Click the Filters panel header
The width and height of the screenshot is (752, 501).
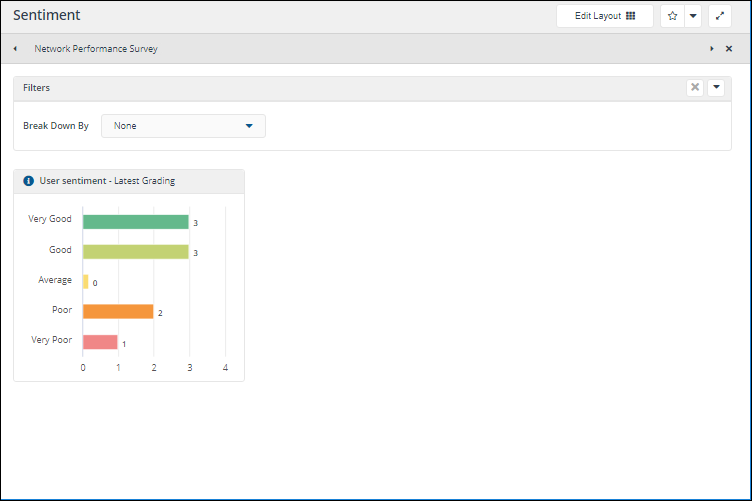[300, 88]
